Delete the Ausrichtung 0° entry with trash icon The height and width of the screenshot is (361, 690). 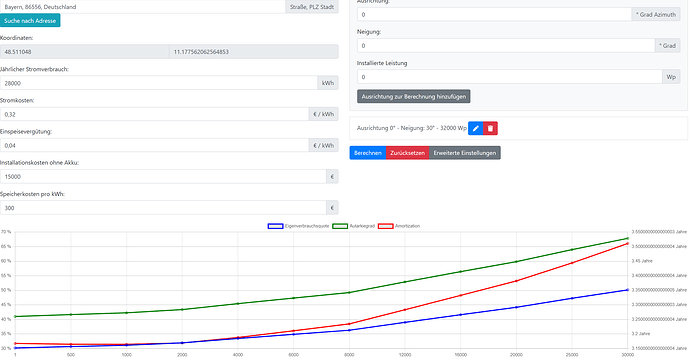pyautogui.click(x=490, y=128)
